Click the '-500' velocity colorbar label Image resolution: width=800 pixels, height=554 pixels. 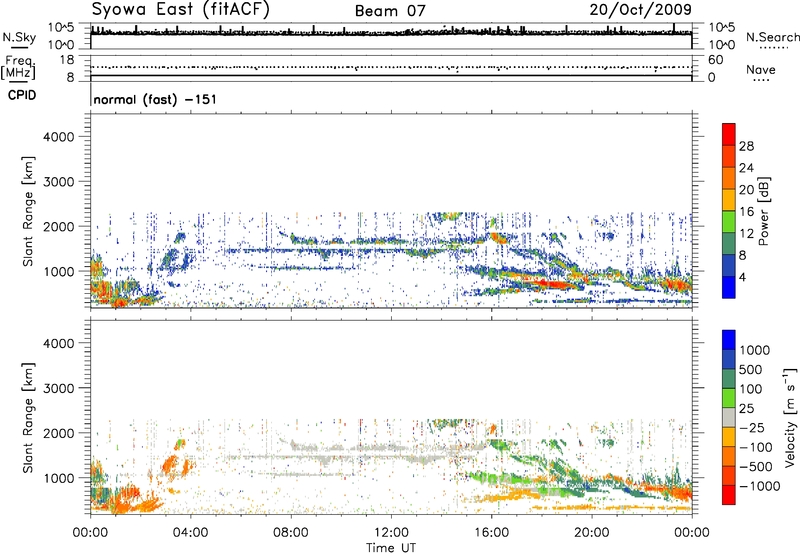tap(756, 466)
